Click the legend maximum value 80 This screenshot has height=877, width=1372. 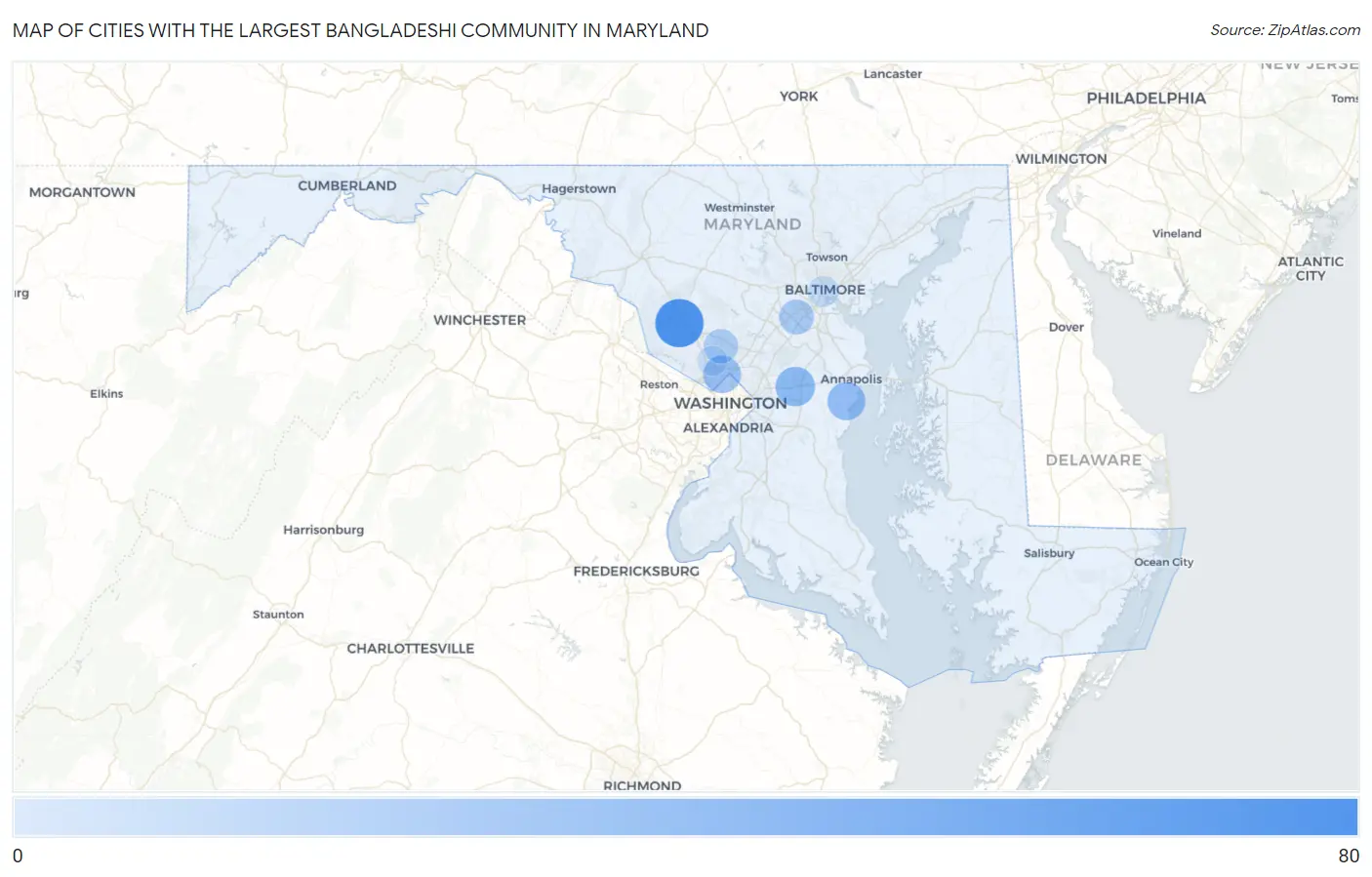[x=1349, y=856]
